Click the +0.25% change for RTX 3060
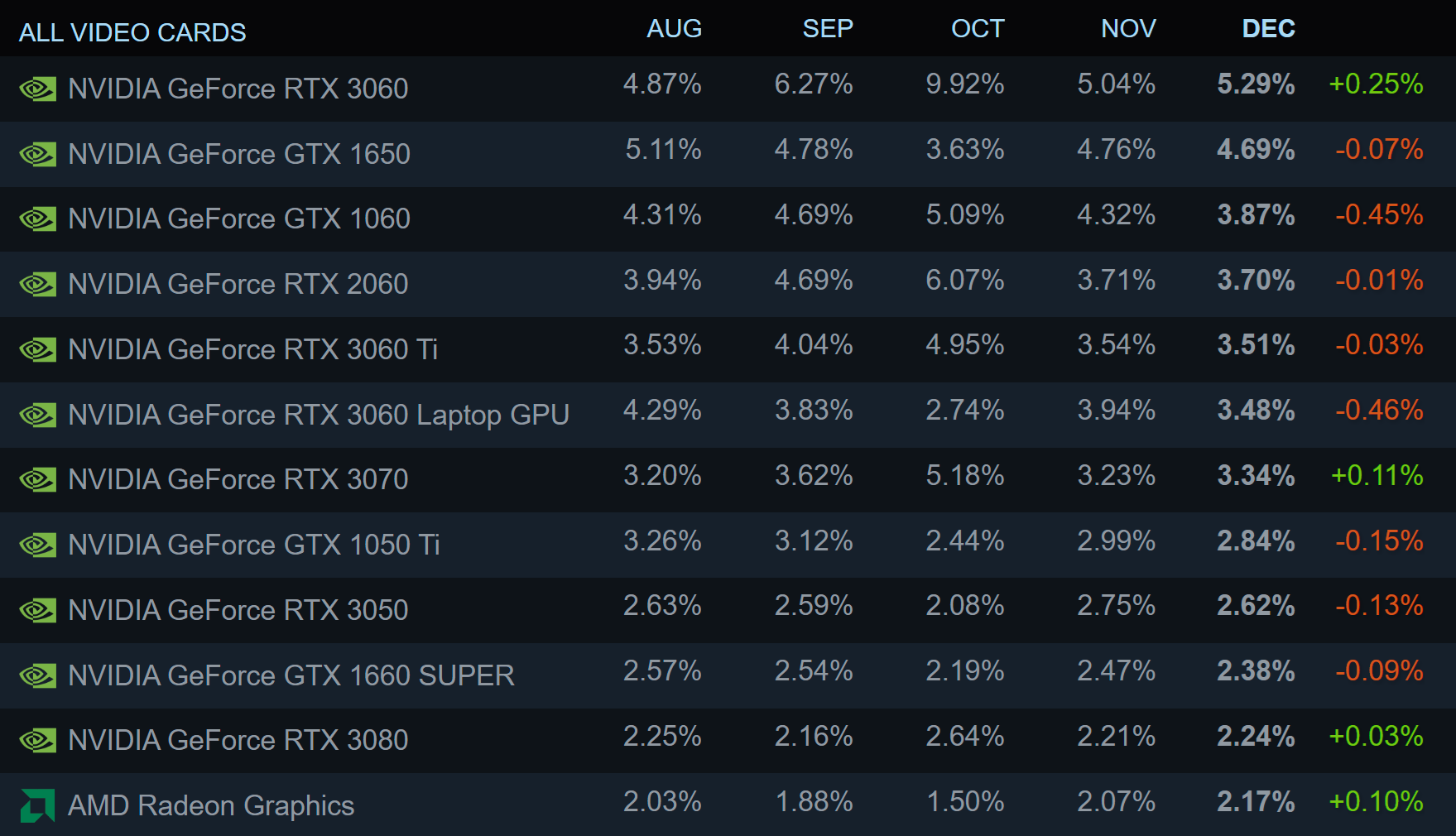Screen dimensions: 1456x836 point(1376,84)
